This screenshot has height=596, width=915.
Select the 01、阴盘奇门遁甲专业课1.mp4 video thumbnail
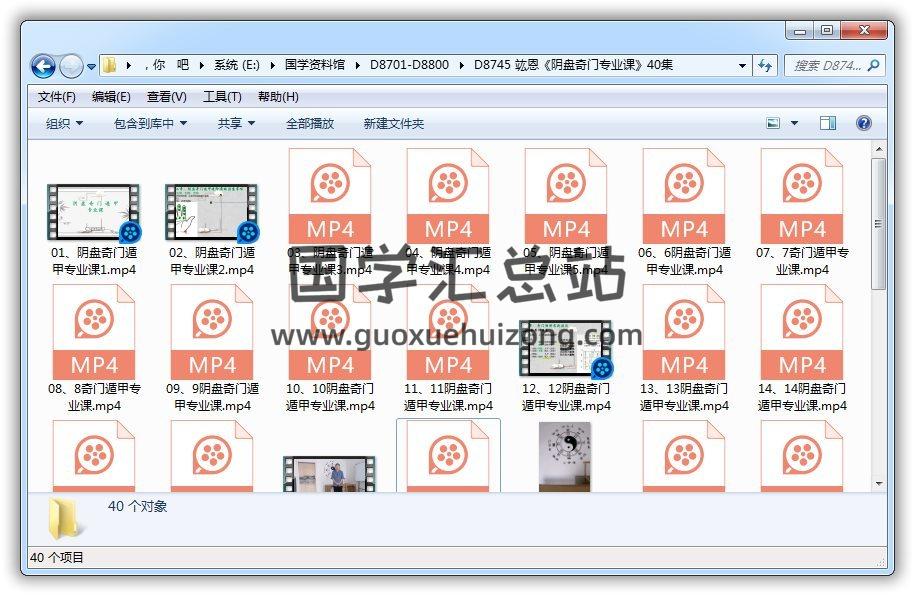click(x=94, y=213)
